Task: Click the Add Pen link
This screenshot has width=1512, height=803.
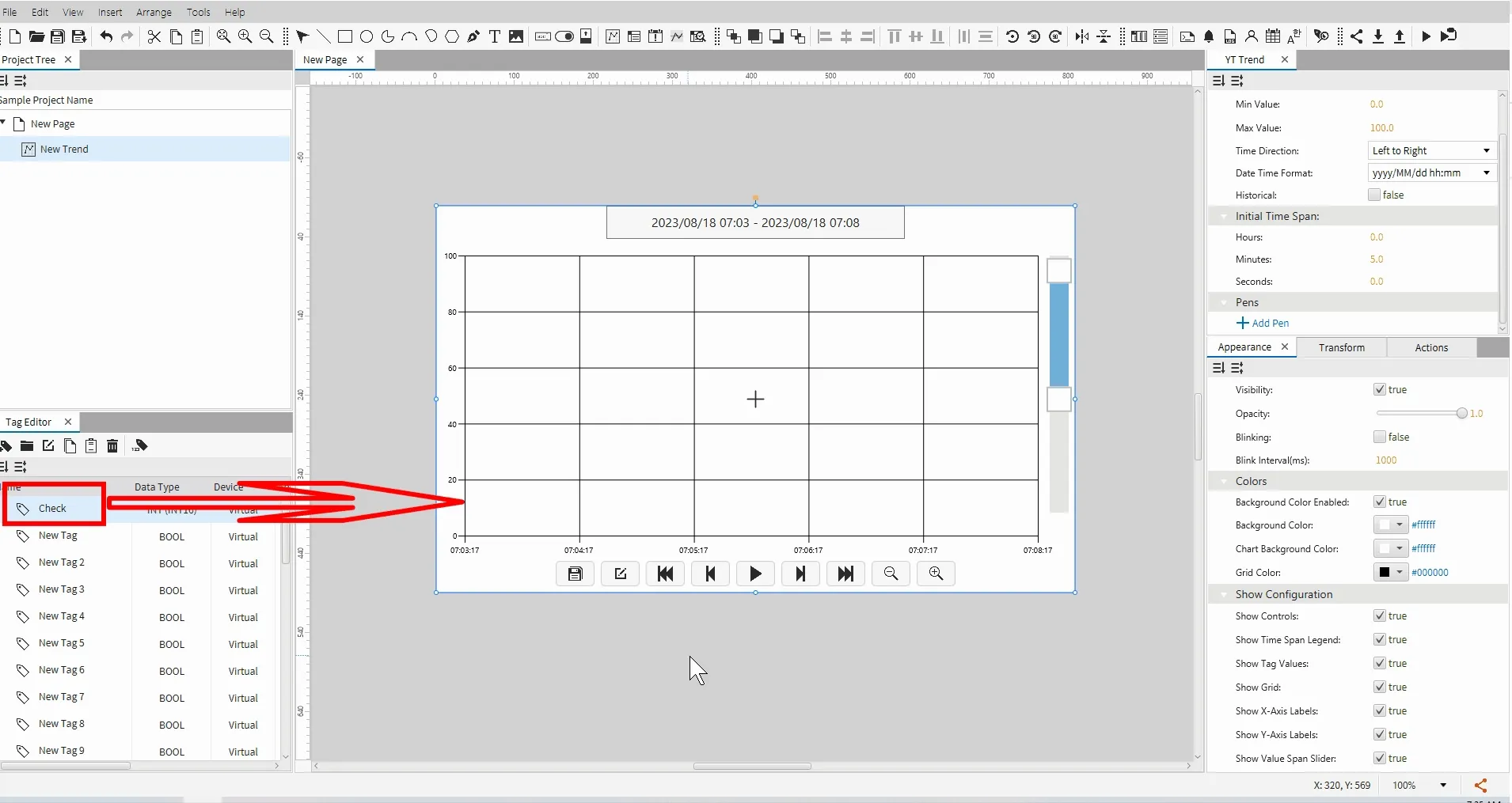Action: coord(1263,324)
